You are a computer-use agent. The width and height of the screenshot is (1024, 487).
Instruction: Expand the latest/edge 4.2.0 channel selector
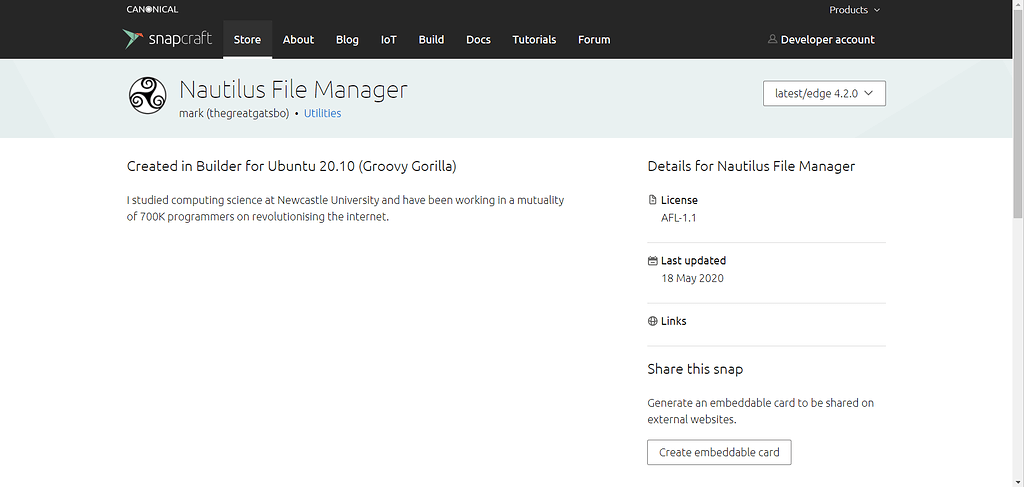[824, 93]
